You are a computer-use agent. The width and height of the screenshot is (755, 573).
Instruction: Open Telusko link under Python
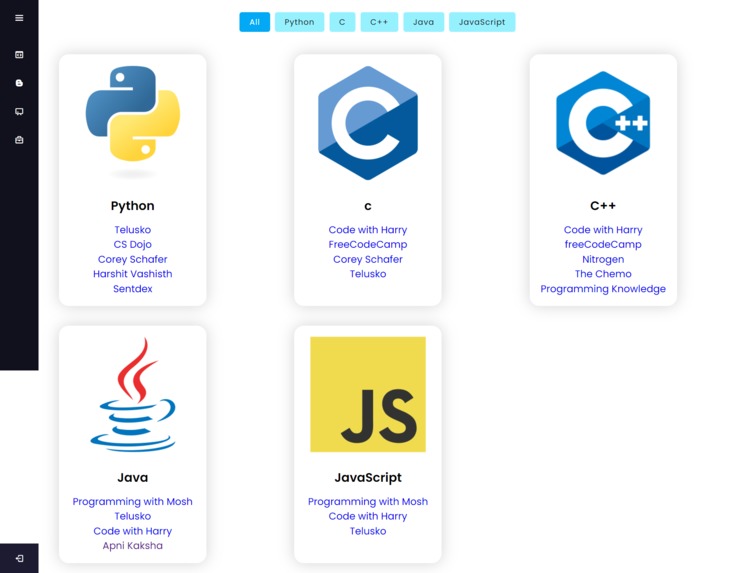tap(133, 230)
